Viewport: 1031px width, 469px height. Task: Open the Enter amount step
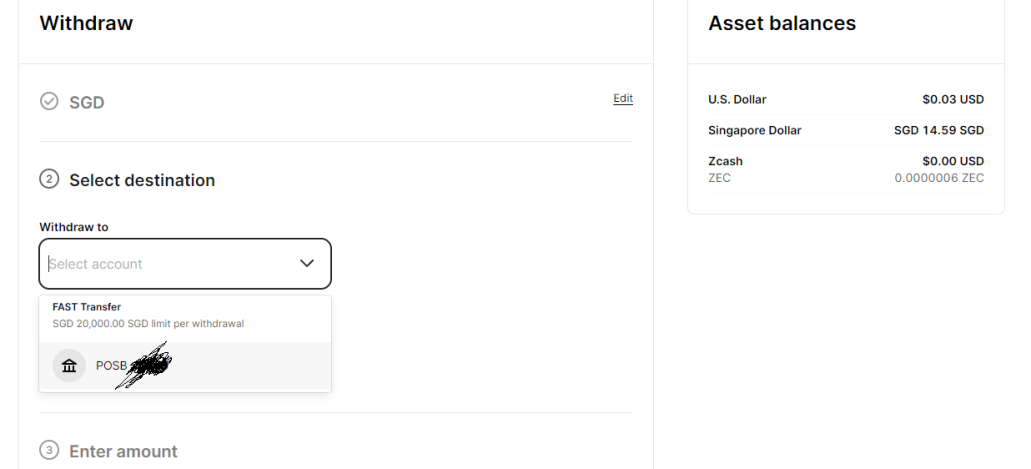pyautogui.click(x=123, y=451)
